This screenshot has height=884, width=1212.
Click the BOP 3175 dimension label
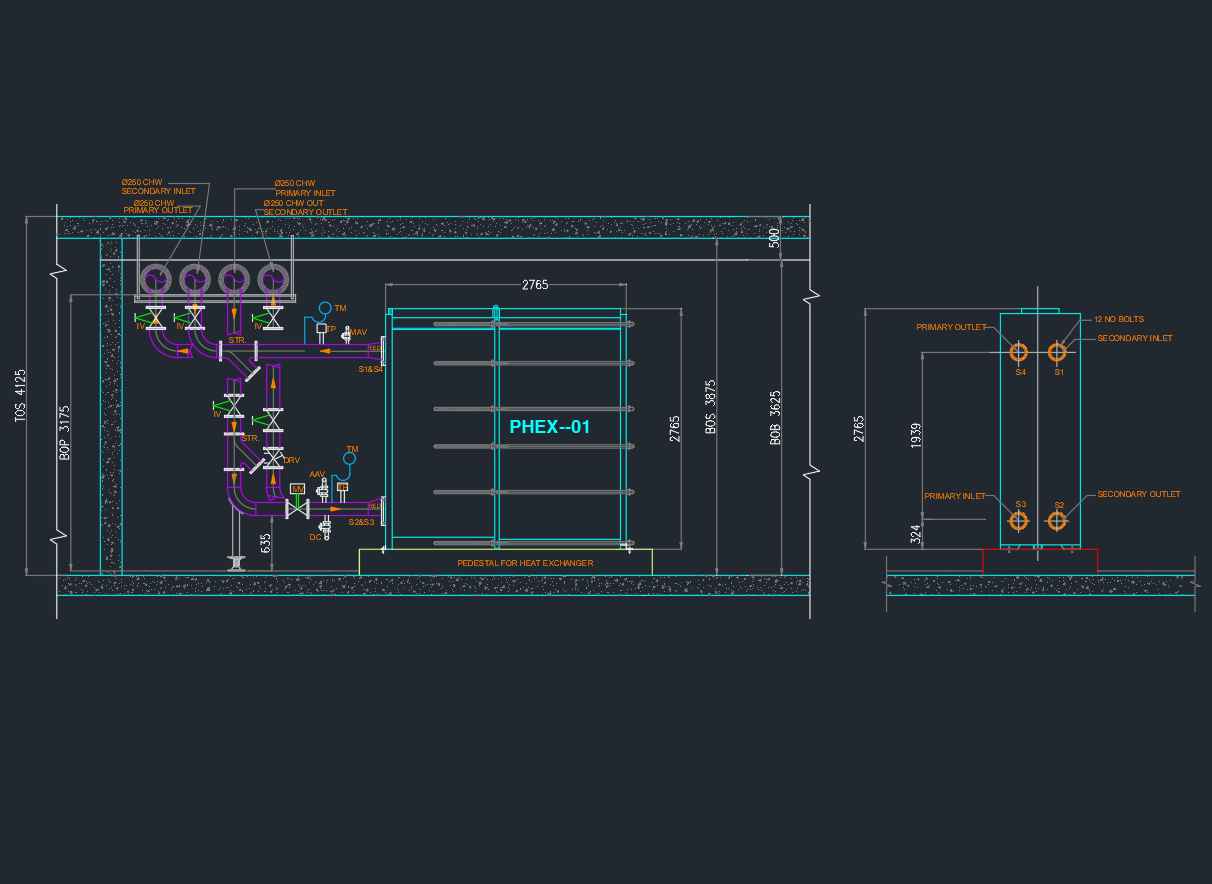65,431
